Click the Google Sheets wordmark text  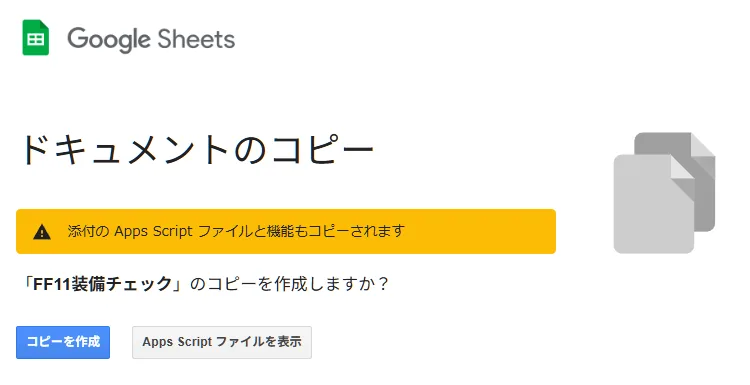coord(151,40)
